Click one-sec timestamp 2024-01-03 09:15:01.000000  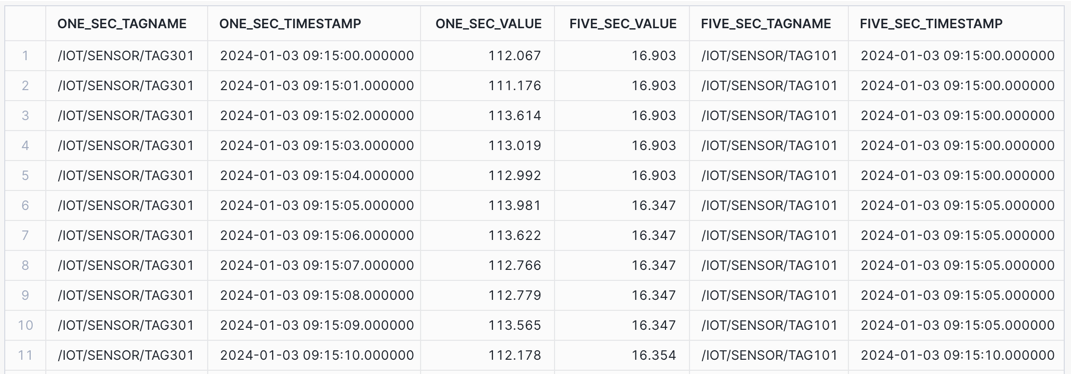[314, 85]
